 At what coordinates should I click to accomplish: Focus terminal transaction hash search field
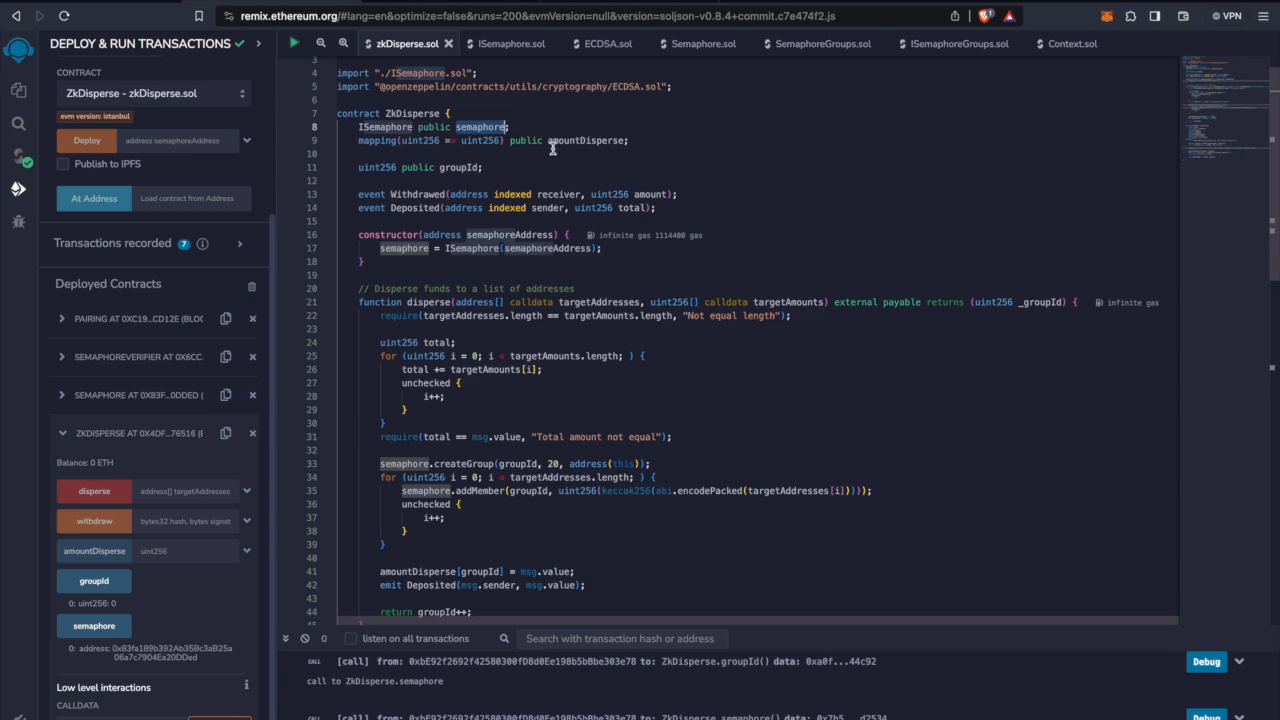(x=620, y=638)
